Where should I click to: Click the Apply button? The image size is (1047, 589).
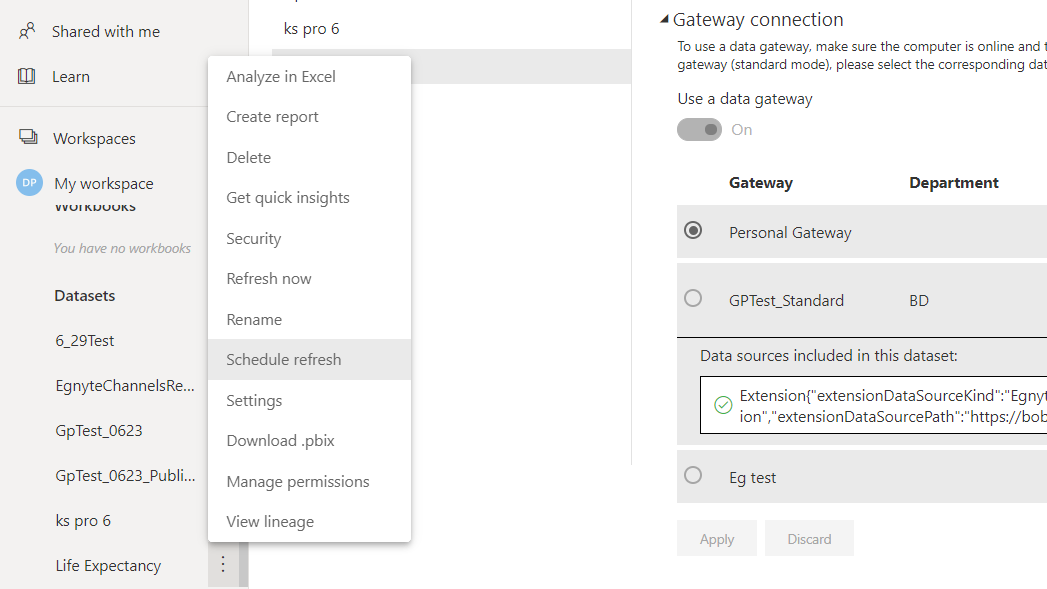[716, 538]
